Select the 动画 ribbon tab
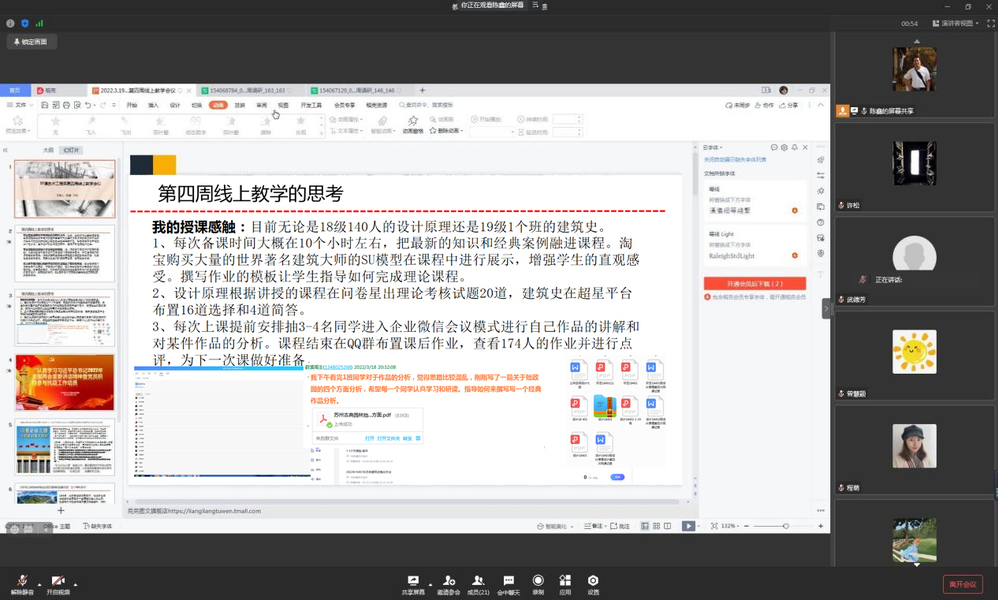Image resolution: width=998 pixels, height=600 pixels. 218,105
